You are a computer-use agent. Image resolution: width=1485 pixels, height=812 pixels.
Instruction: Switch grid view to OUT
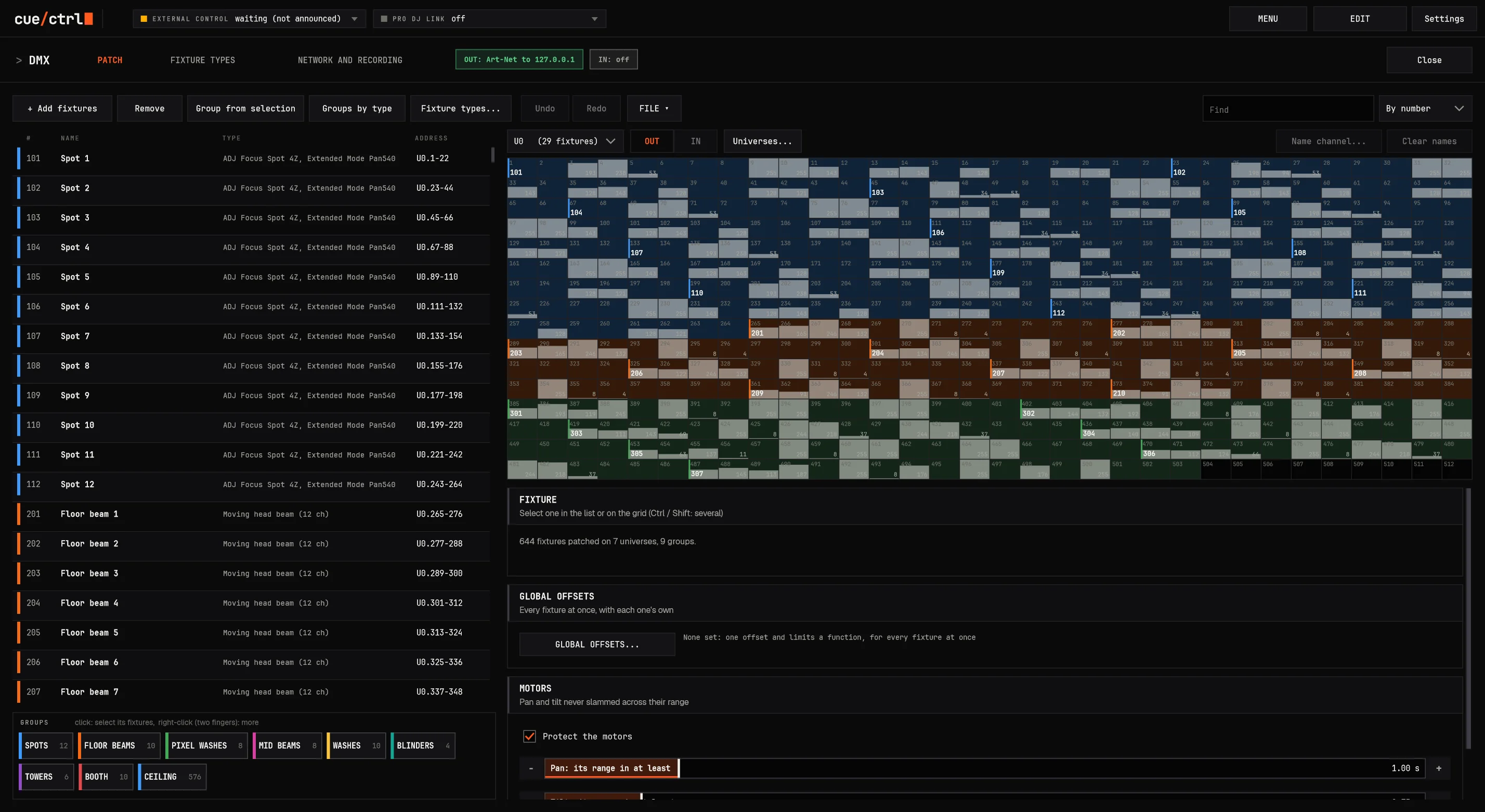[652, 141]
